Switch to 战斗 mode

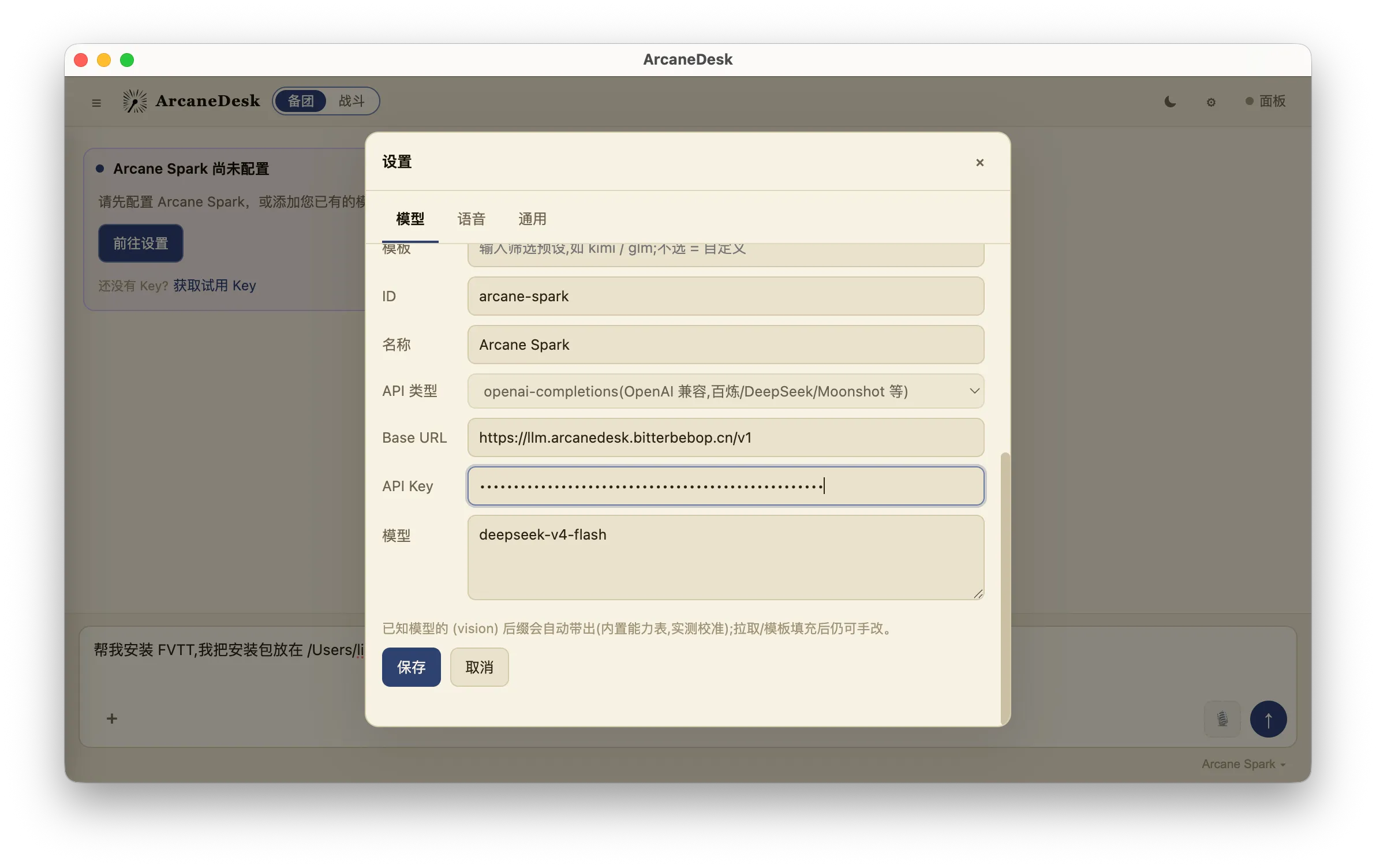point(352,101)
